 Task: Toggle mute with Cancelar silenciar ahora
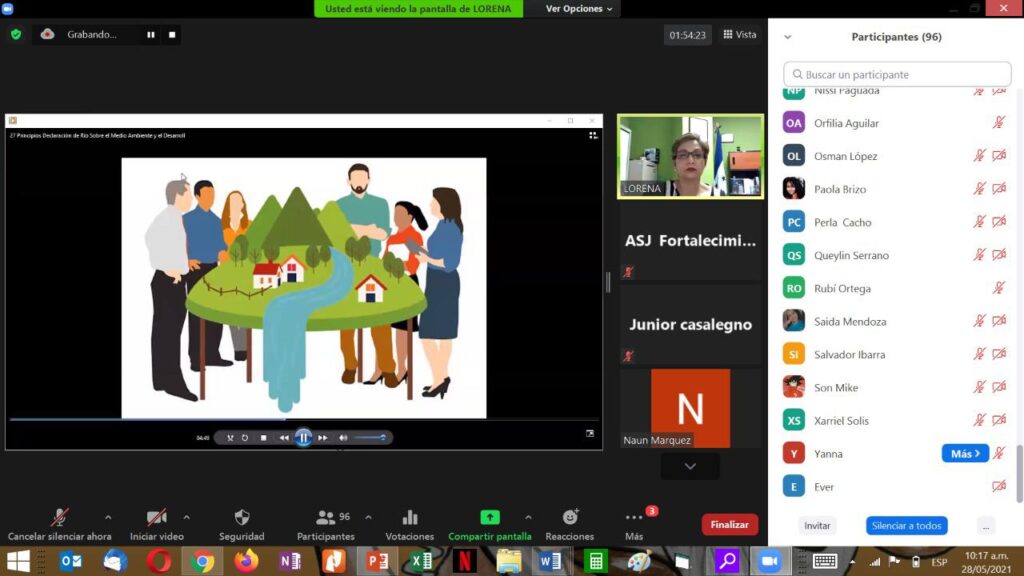click(x=60, y=518)
